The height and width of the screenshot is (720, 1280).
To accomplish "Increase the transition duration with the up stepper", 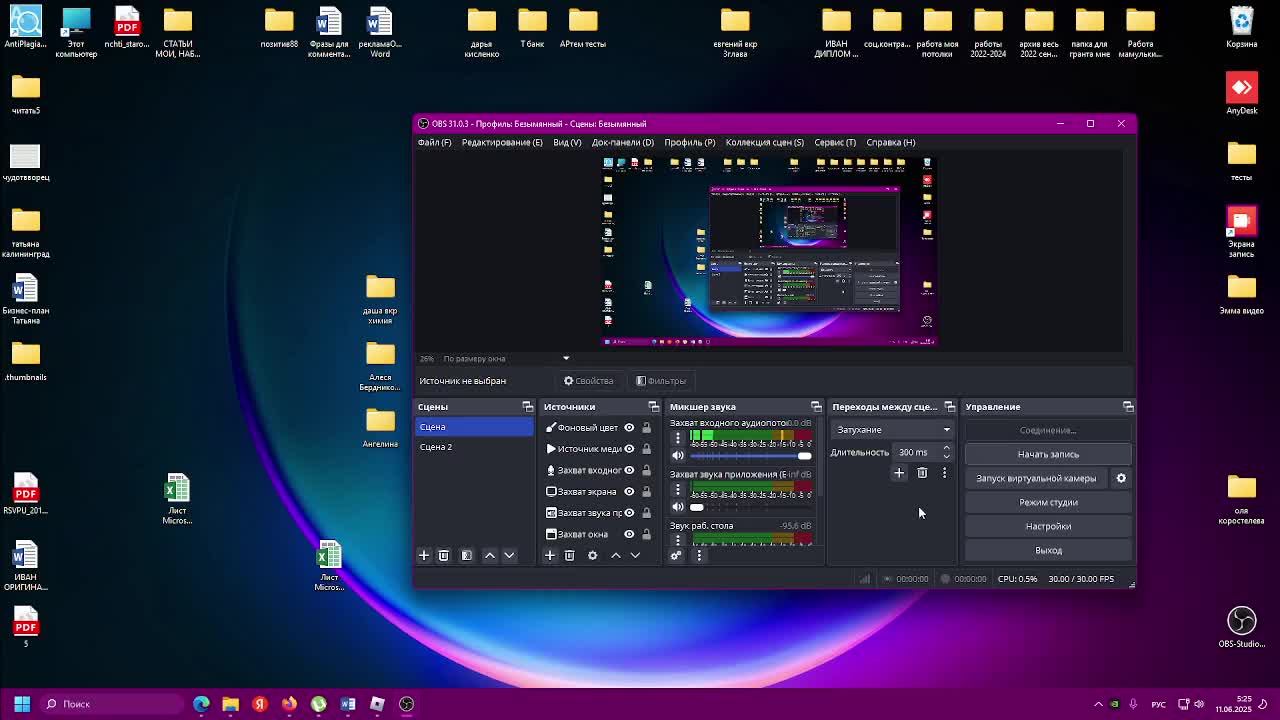I will coord(946,449).
